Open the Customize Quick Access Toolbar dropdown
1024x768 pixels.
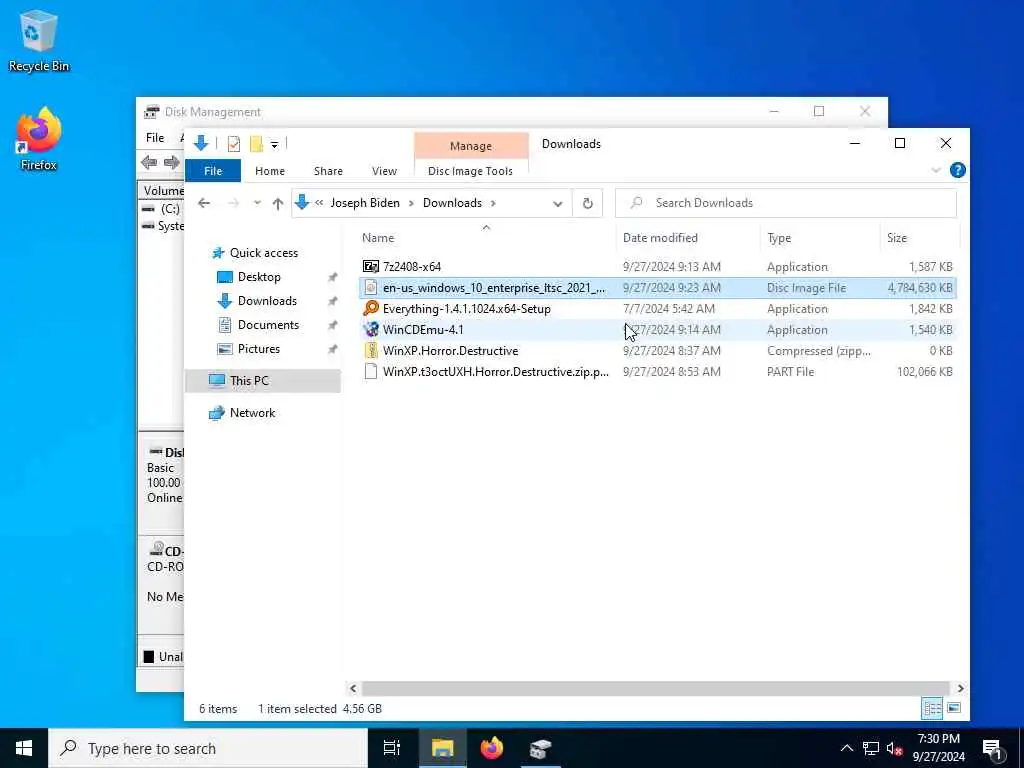coord(274,144)
